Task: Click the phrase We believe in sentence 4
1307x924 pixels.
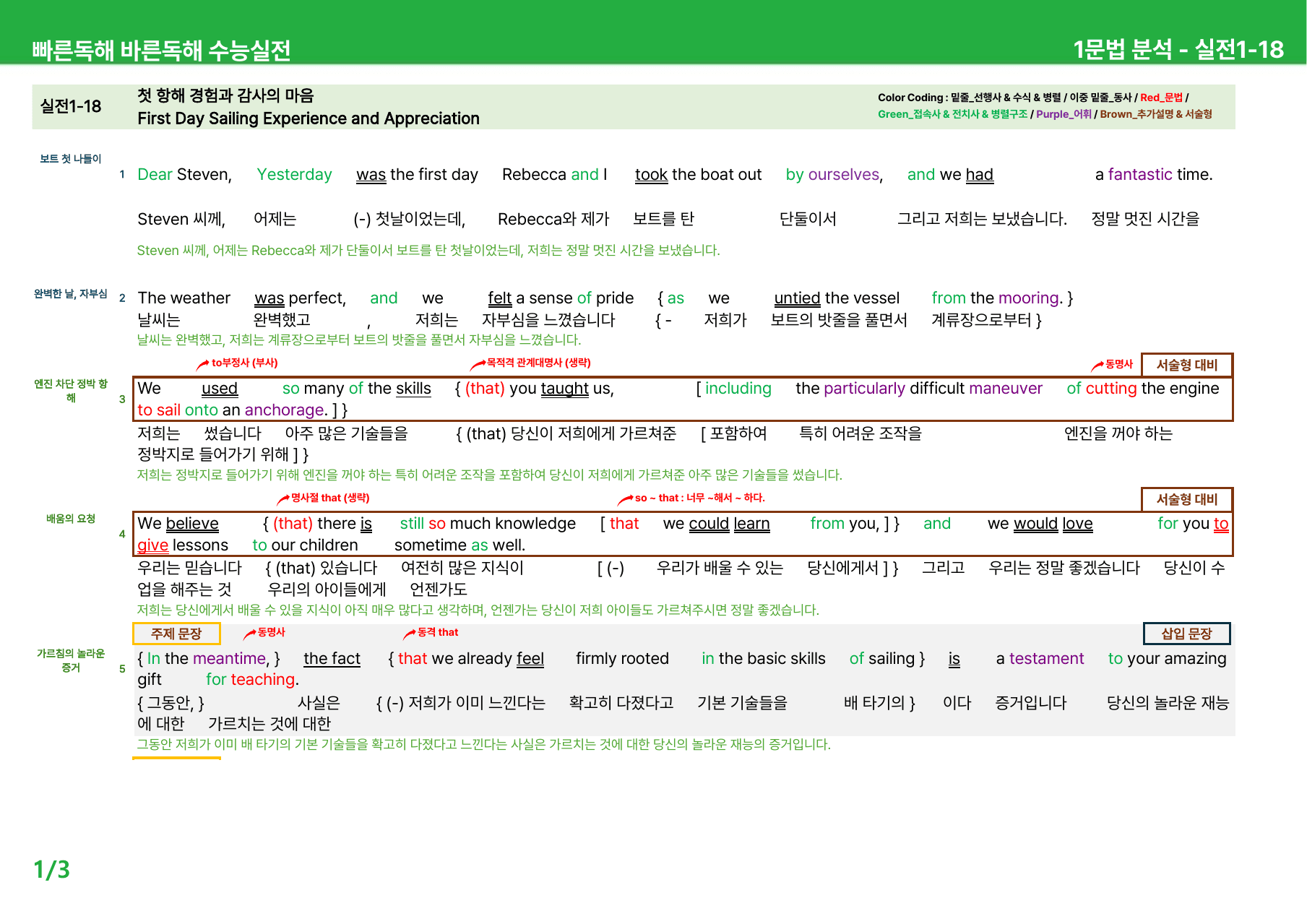Action: coord(178,524)
